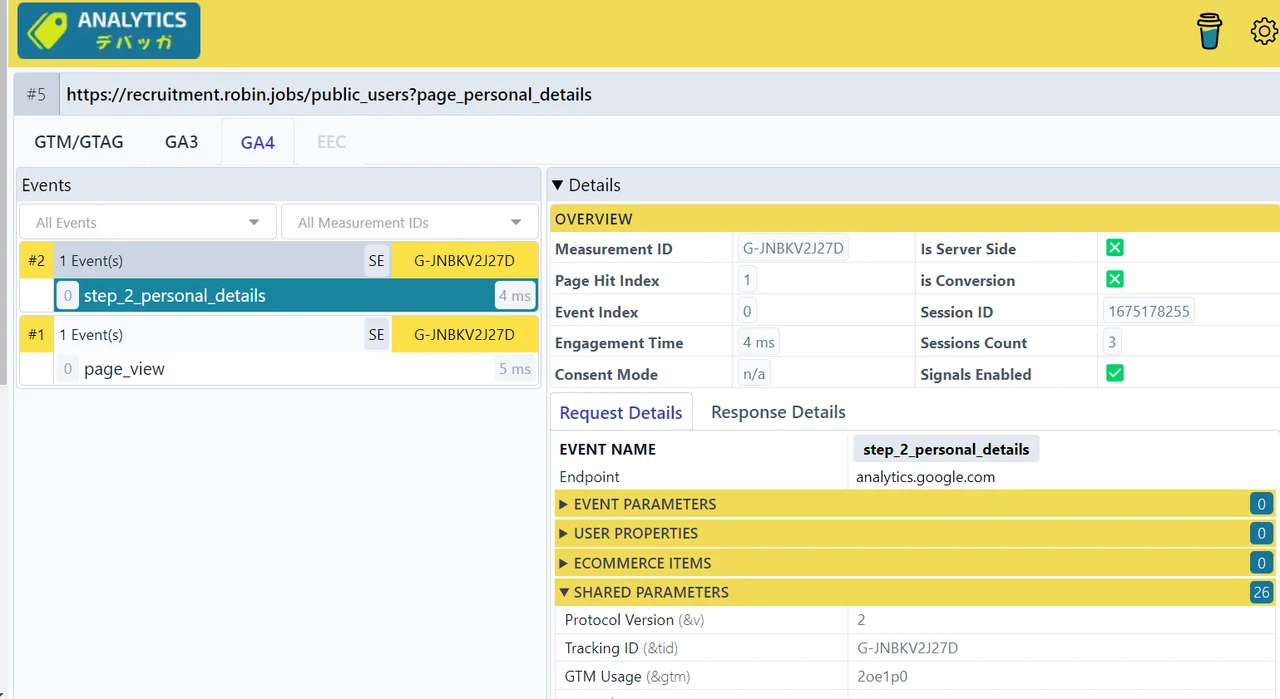Select the GA4 tab
The height and width of the screenshot is (699, 1280).
point(257,142)
